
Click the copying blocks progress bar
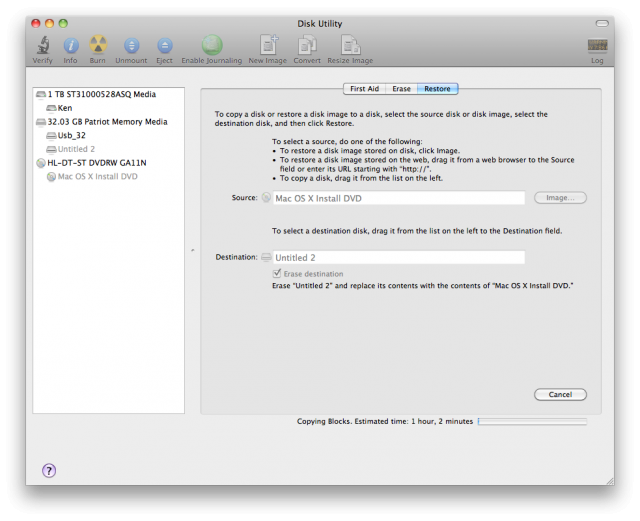coord(532,421)
